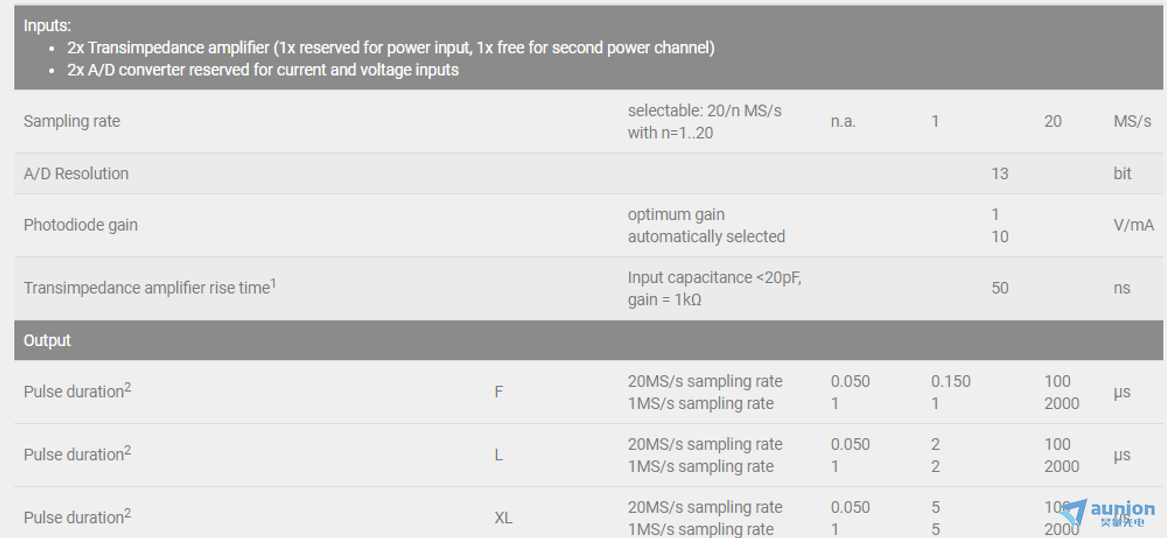Select the Pulse duration XL row label
1167x538 pixels.
(x=77, y=516)
